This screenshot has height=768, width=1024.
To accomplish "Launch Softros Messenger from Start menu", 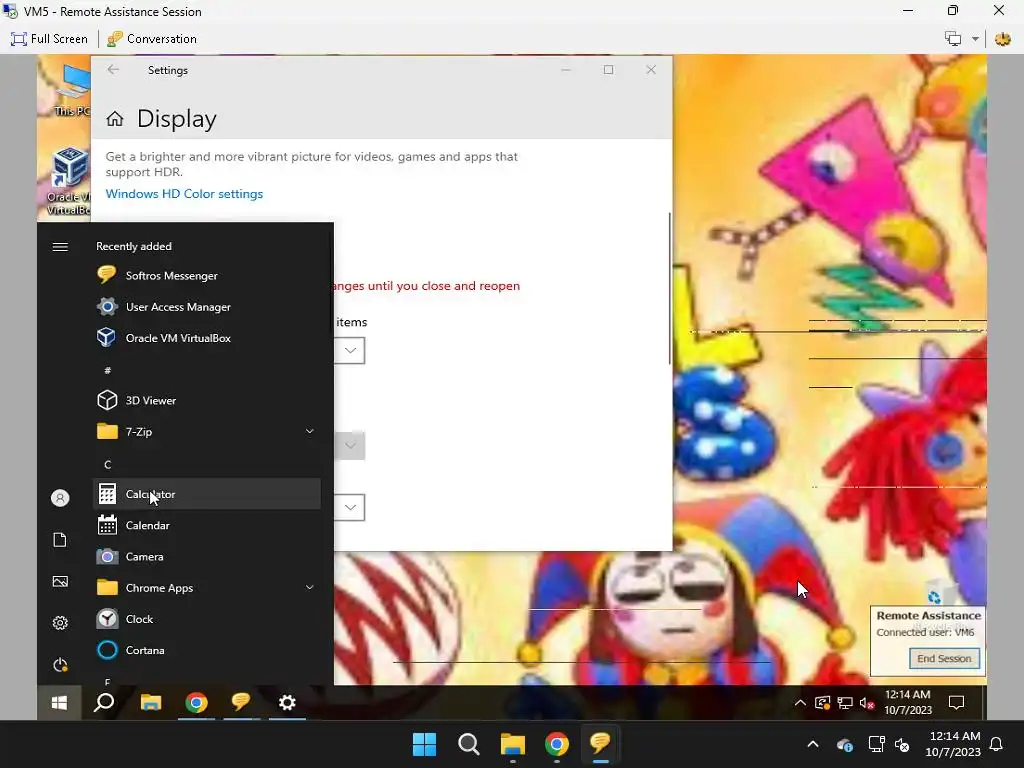I will click(206, 276).
